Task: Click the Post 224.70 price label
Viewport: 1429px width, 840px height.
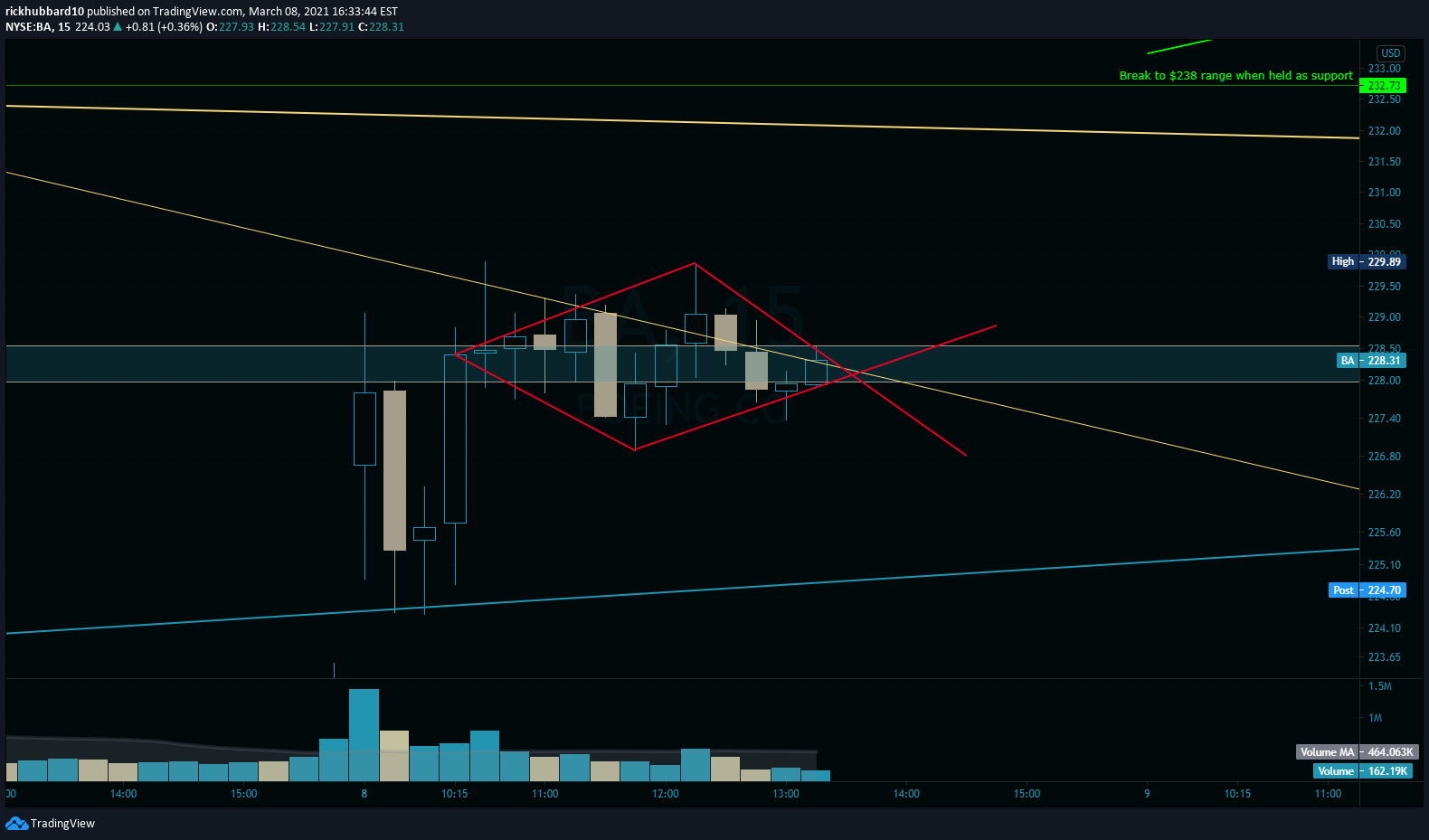Action: point(1367,590)
